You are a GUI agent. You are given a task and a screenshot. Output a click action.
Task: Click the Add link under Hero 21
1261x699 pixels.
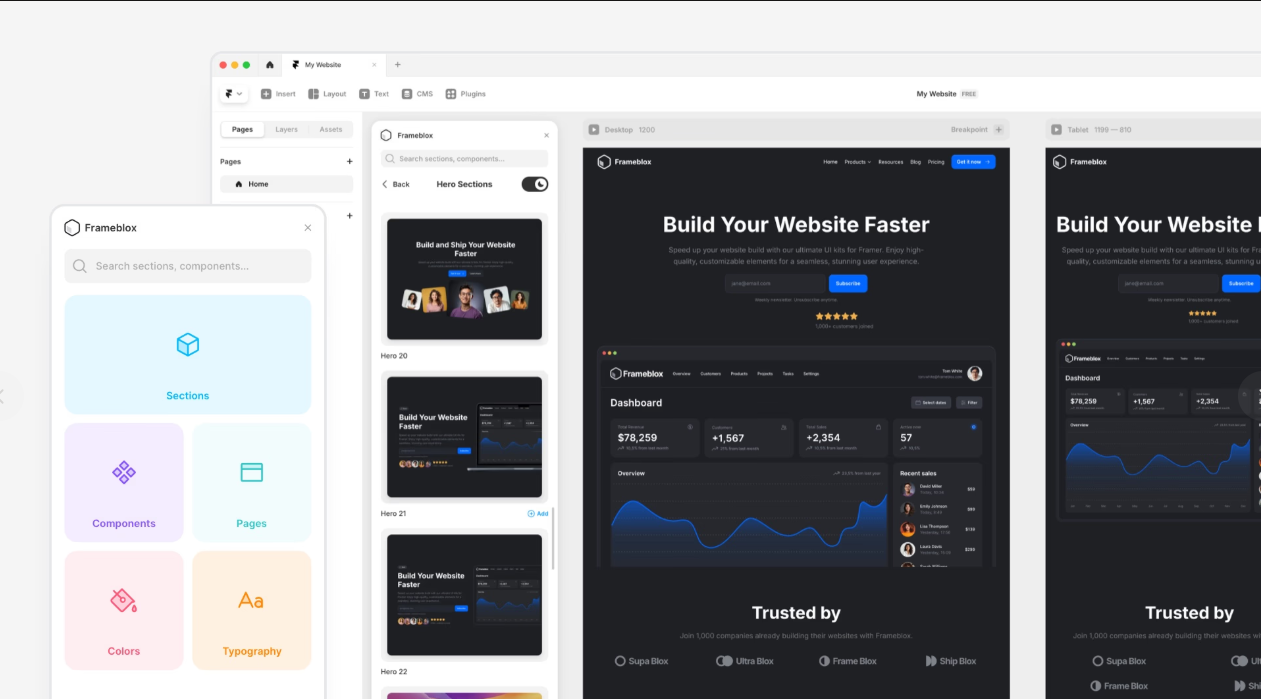(x=538, y=514)
